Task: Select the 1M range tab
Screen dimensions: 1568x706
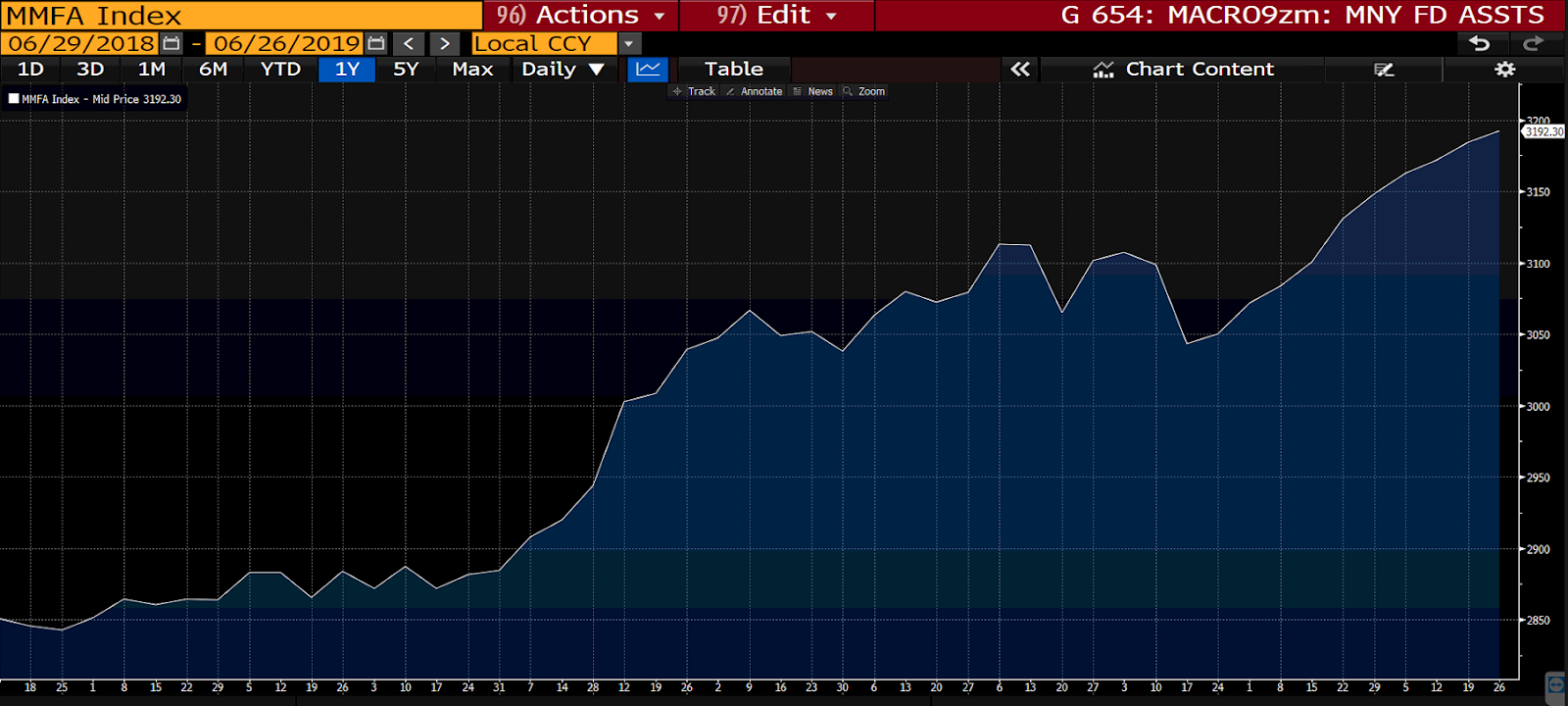Action: (x=152, y=69)
